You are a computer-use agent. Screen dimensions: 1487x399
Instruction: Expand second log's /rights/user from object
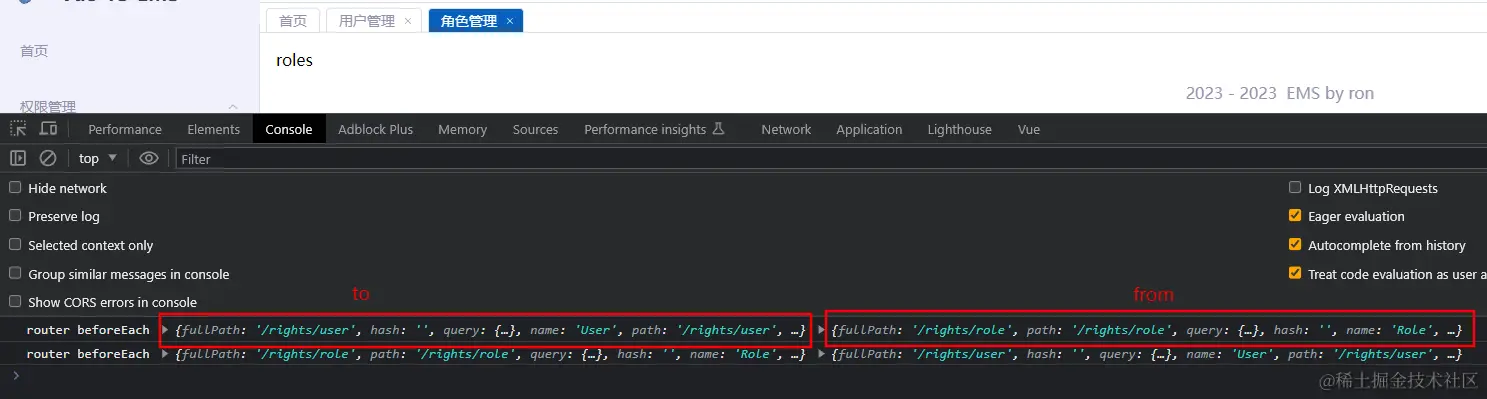pos(823,354)
